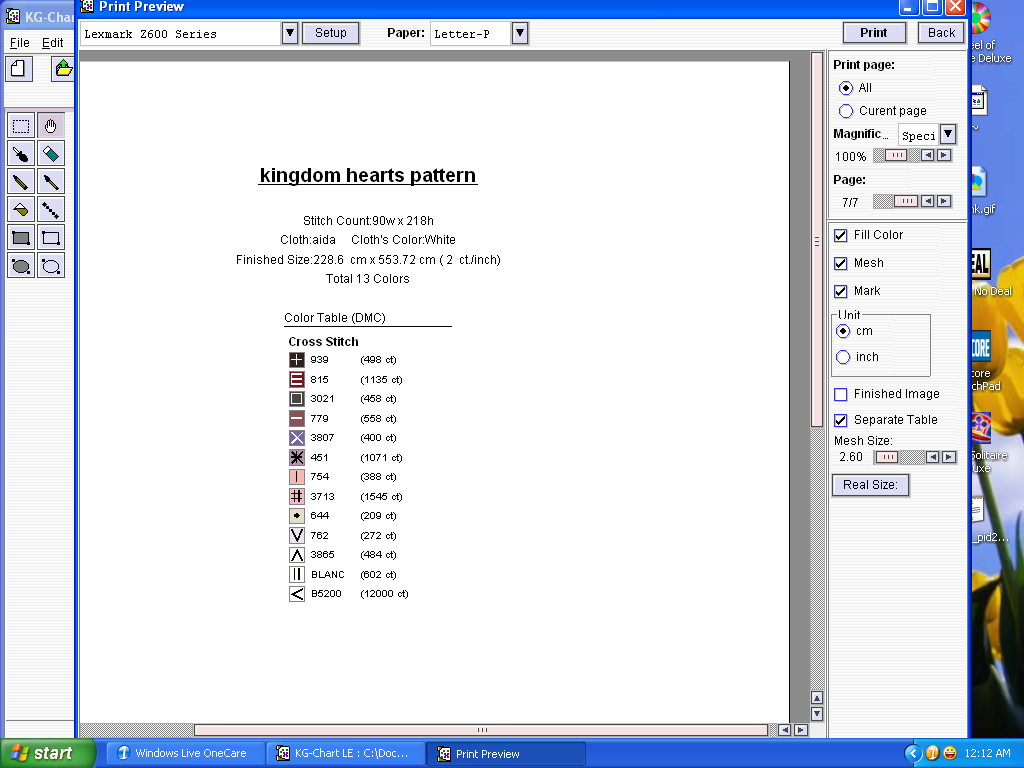Choose the paint bucket fill tool
Screen dimensions: 1024x768
pos(21,209)
